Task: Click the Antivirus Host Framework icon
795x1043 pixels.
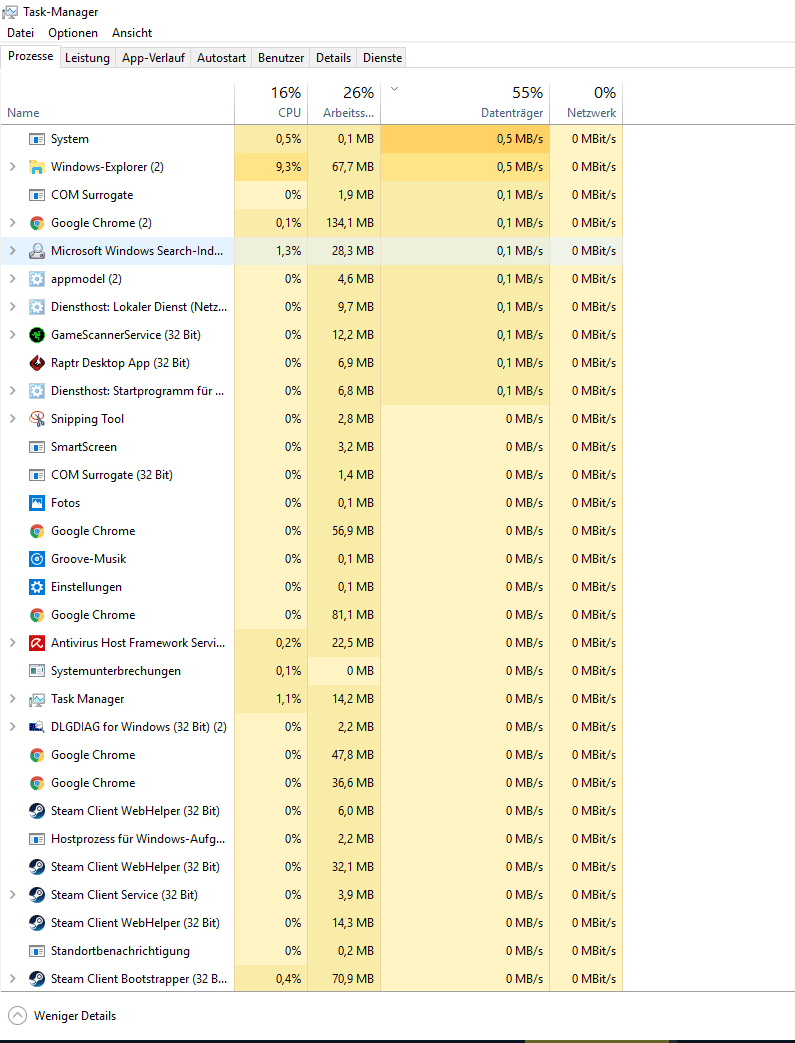Action: 37,643
